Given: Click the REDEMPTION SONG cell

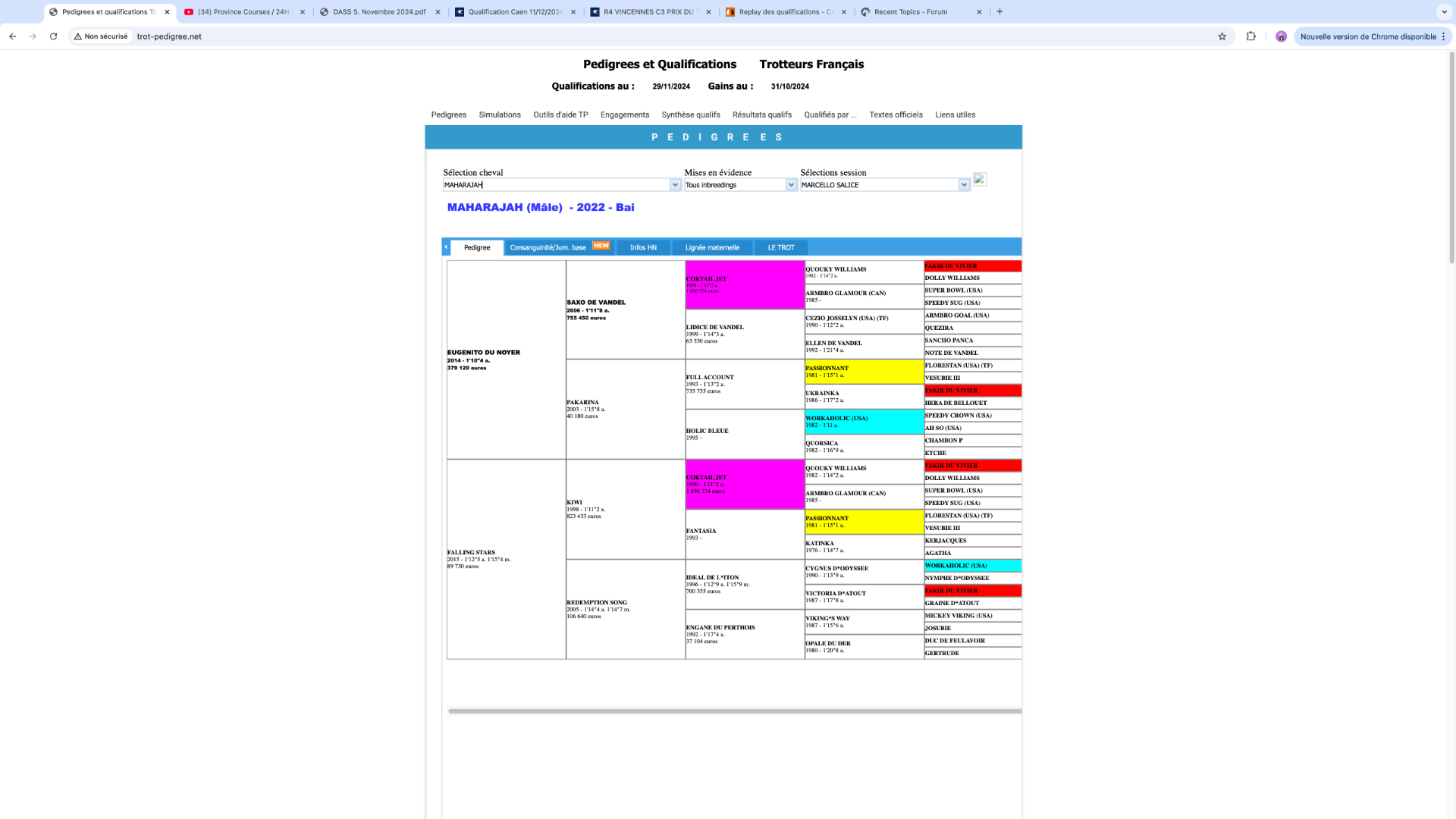Looking at the screenshot, I should [x=626, y=609].
